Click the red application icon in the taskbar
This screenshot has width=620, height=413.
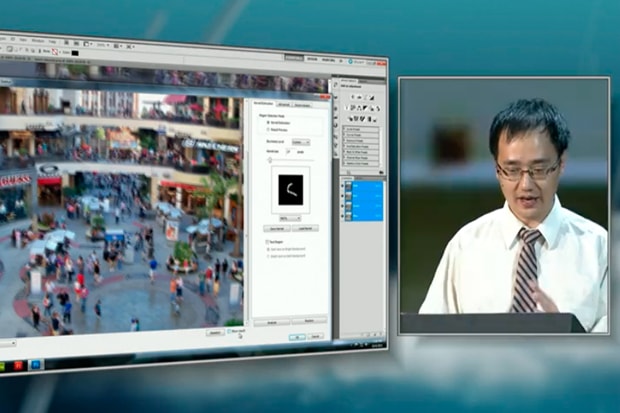pos(19,365)
